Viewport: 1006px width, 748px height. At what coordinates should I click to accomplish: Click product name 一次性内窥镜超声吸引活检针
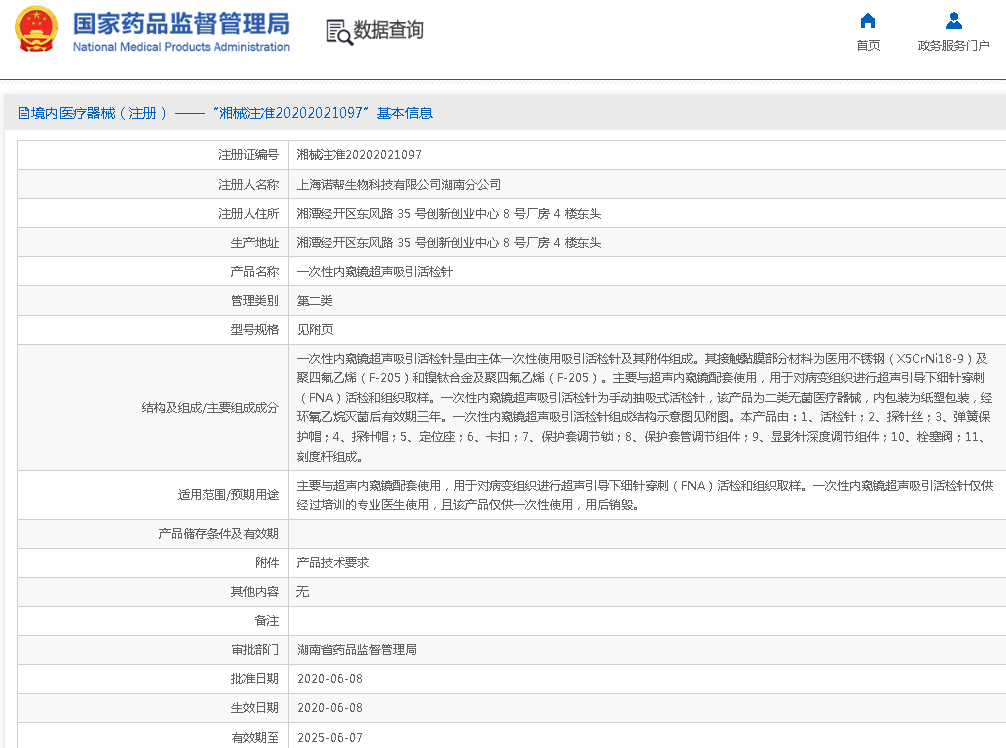[x=374, y=271]
